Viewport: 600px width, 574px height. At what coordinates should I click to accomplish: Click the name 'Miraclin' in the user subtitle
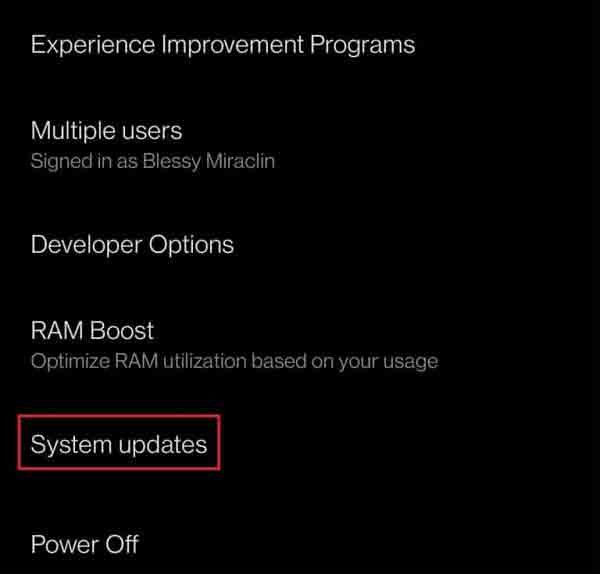(x=240, y=160)
